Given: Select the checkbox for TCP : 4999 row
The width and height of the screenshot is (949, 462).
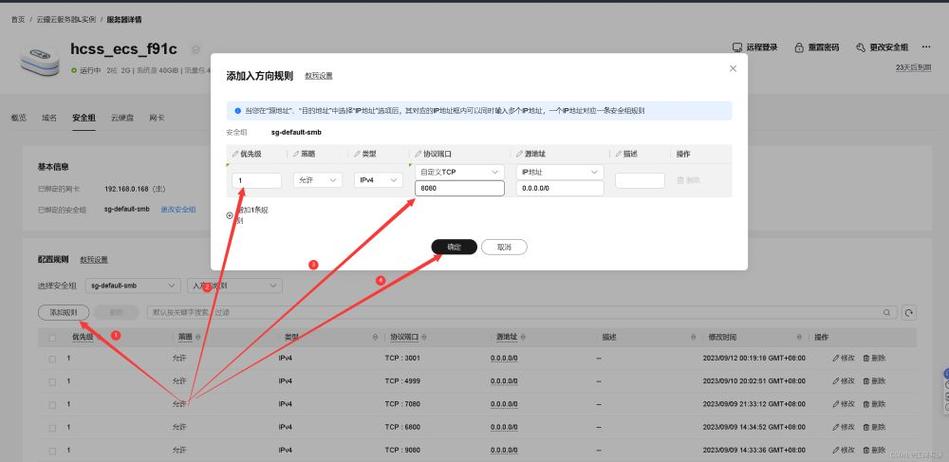Looking at the screenshot, I should click(x=52, y=381).
